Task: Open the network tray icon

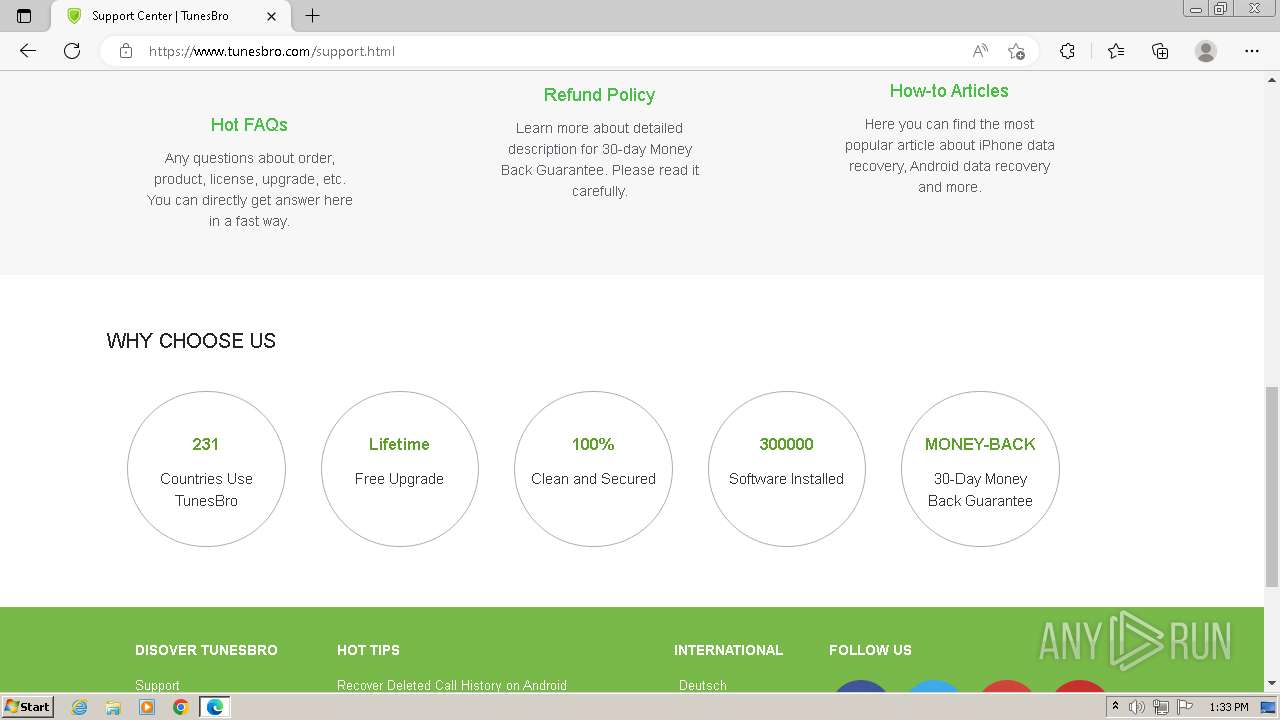Action: 1160,707
